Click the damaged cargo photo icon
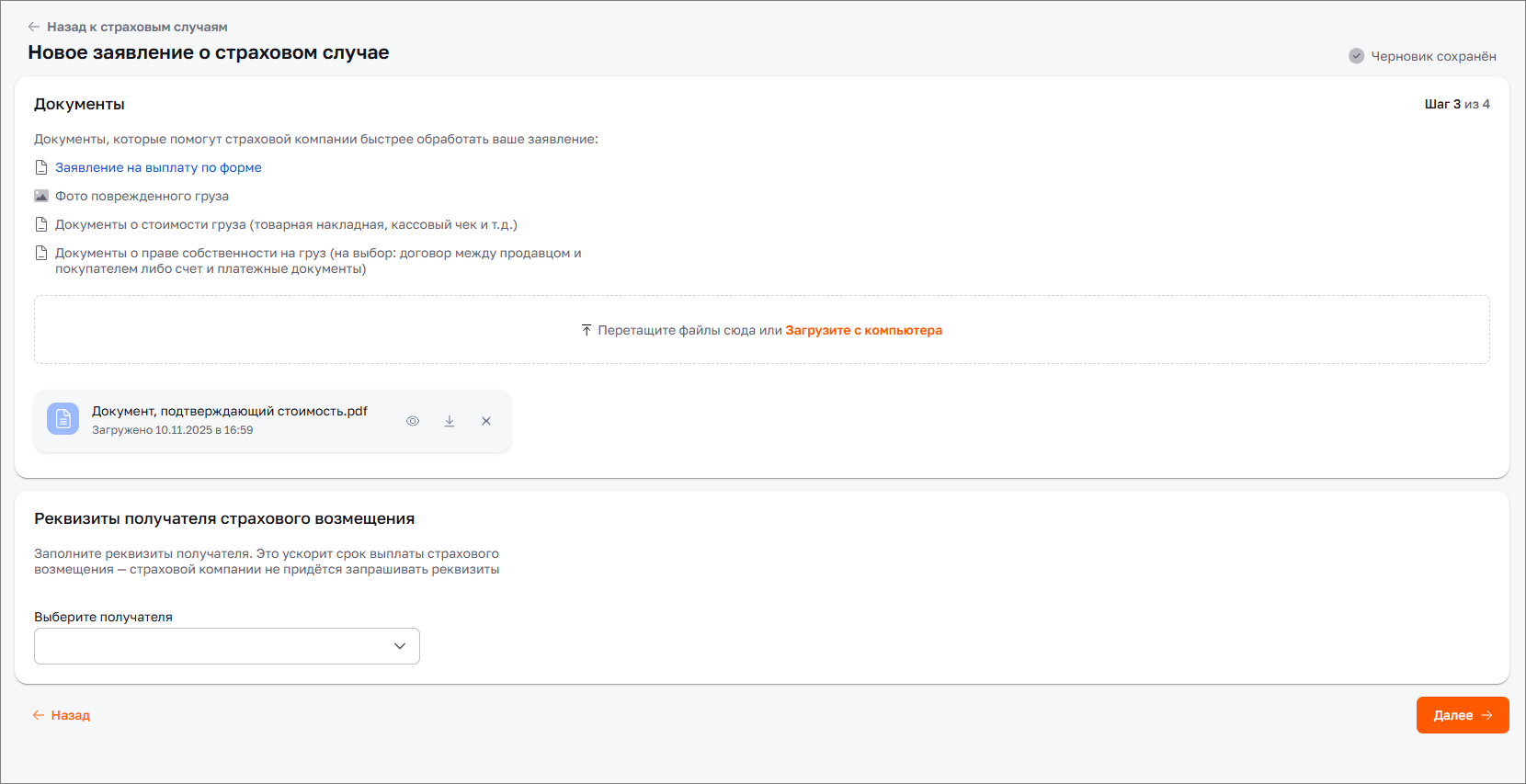Image resolution: width=1526 pixels, height=784 pixels. point(41,196)
